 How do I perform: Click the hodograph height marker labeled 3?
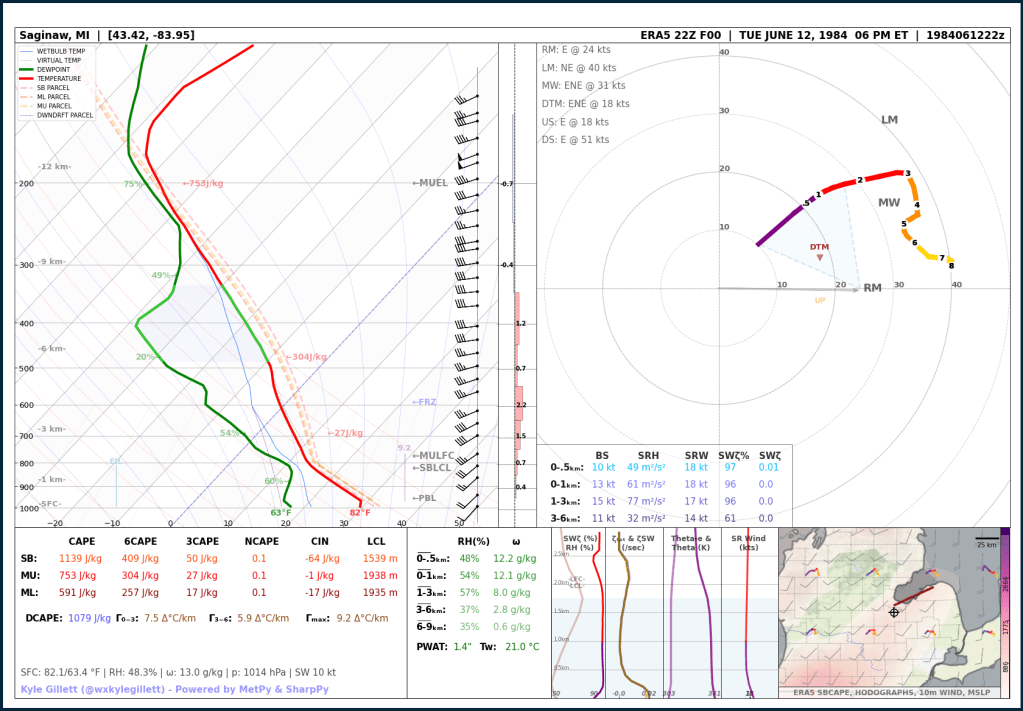tap(908, 174)
